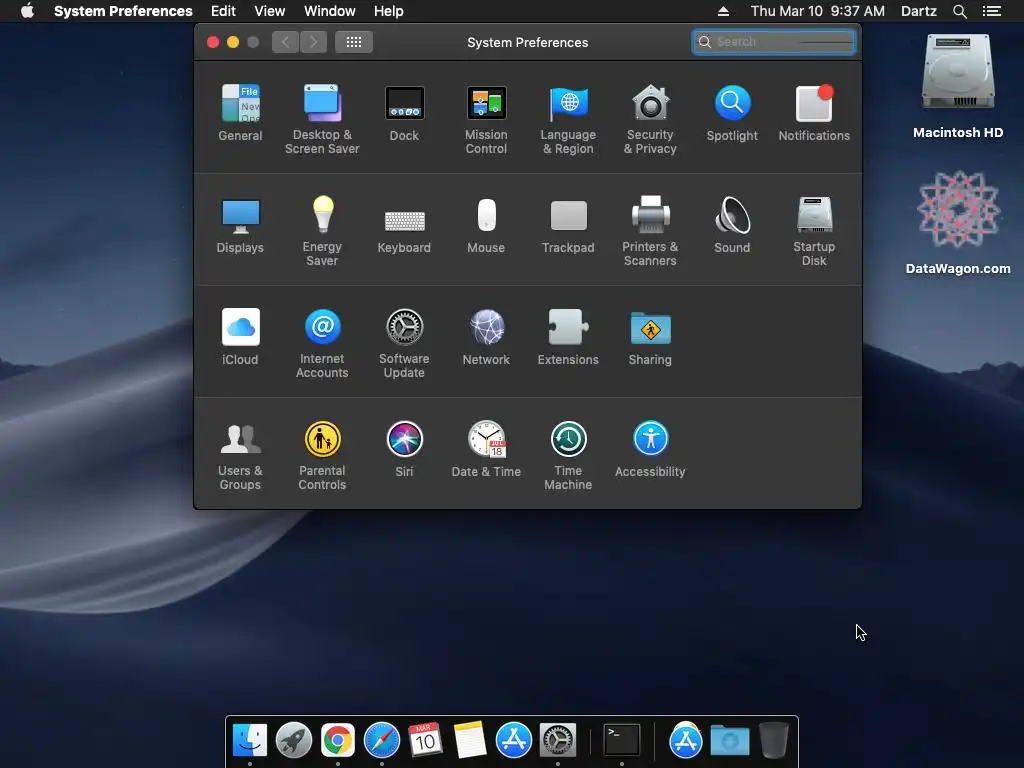The image size is (1024, 768).
Task: Click the forward navigation arrow button
Action: [313, 42]
